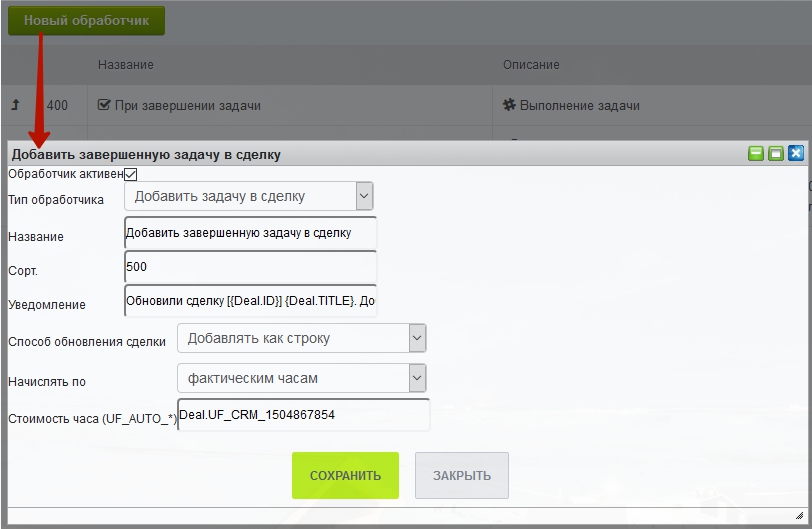This screenshot has width=812, height=529.
Task: Click the resize grip at dialog corner
Action: [x=798, y=514]
